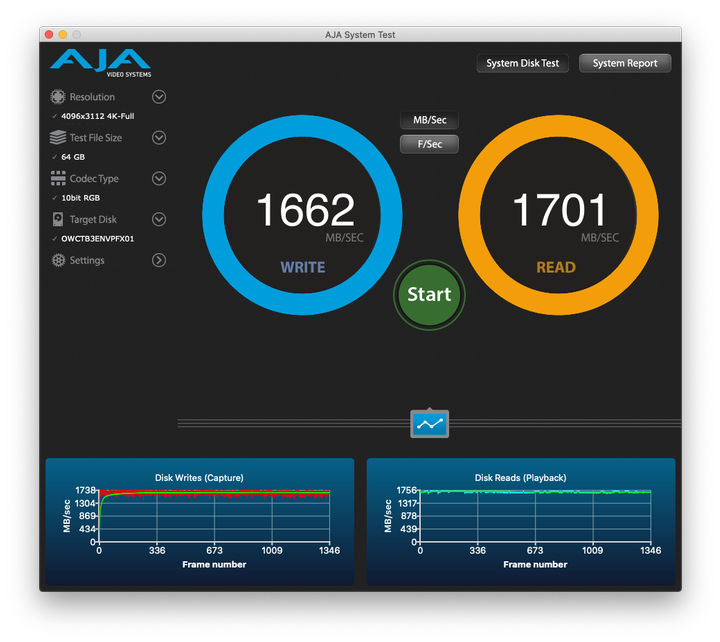Image resolution: width=720 pixels, height=642 pixels.
Task: Click the Resolution chip icon
Action: click(x=58, y=97)
